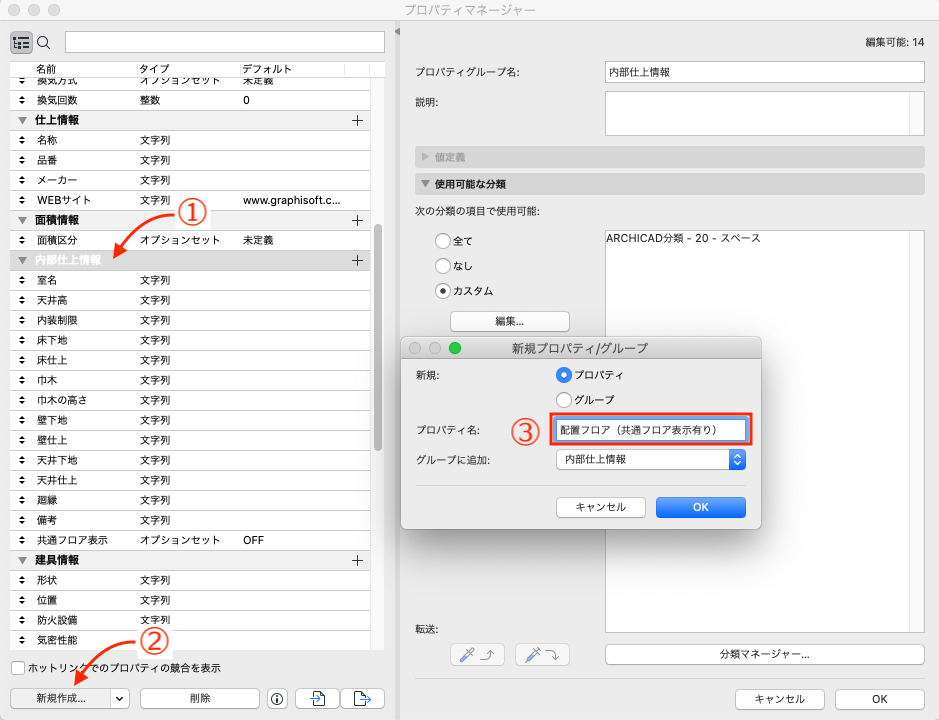
Task: Select the 巾木の高さ property row
Action: pyautogui.click(x=190, y=400)
